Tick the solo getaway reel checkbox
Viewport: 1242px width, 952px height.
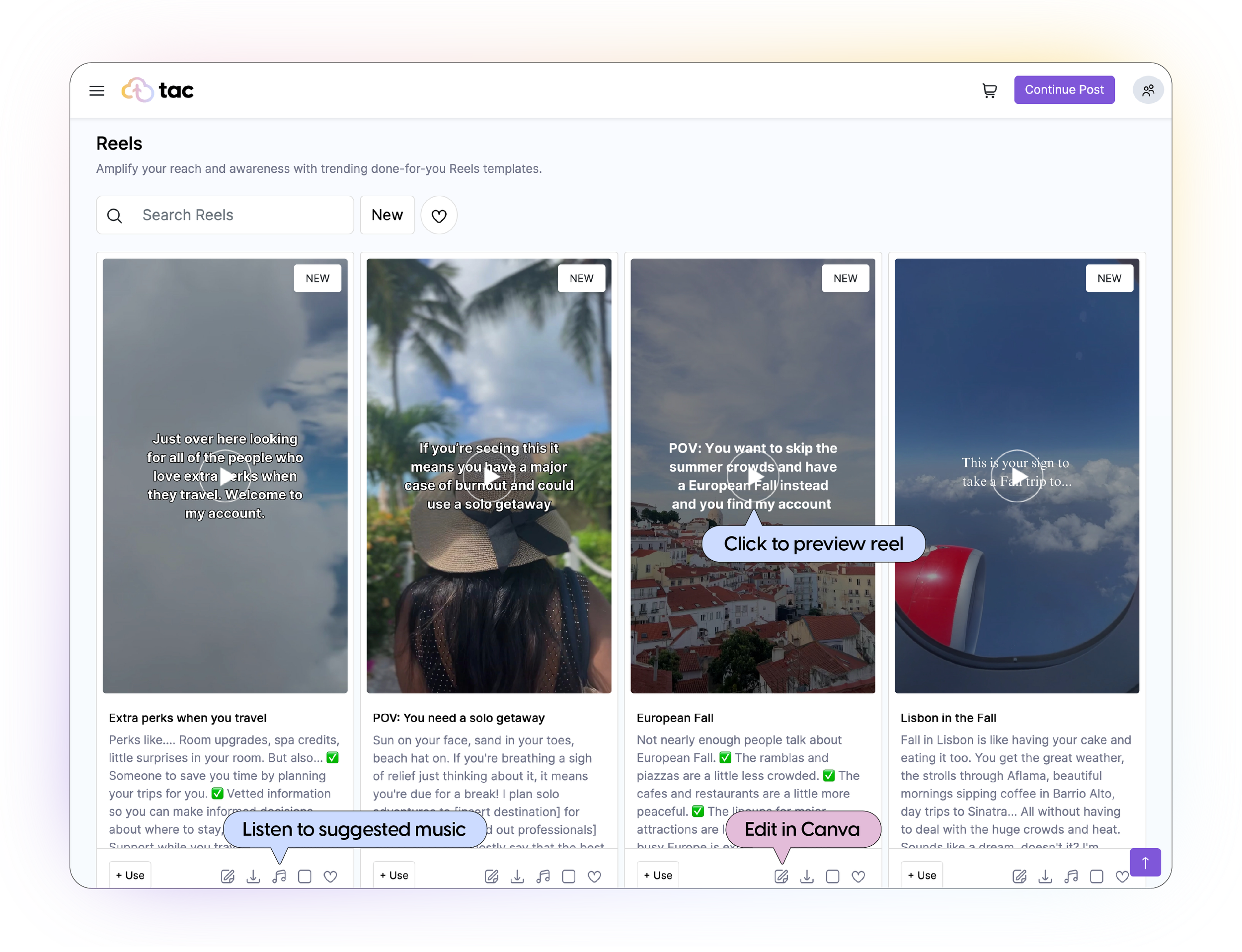click(x=568, y=877)
